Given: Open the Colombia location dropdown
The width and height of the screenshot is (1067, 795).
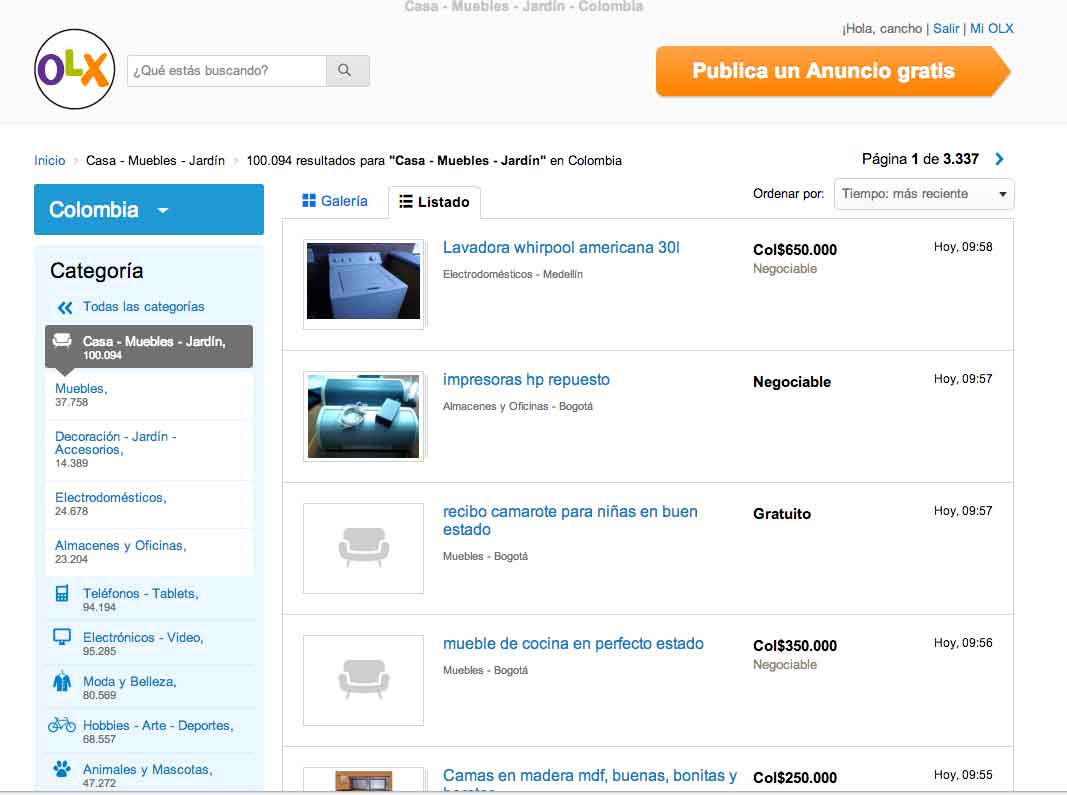Looking at the screenshot, I should click(148, 209).
